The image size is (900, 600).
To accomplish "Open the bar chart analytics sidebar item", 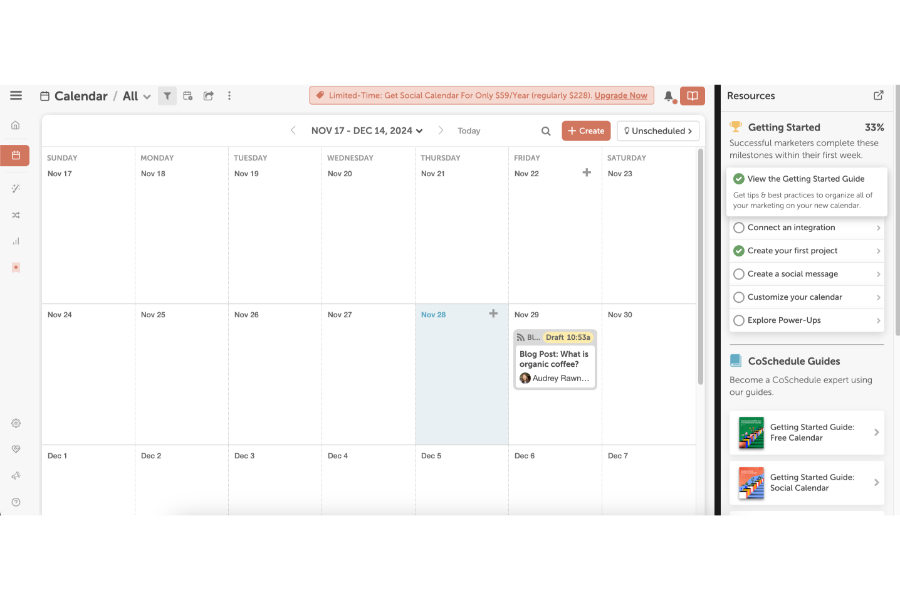I will click(15, 241).
